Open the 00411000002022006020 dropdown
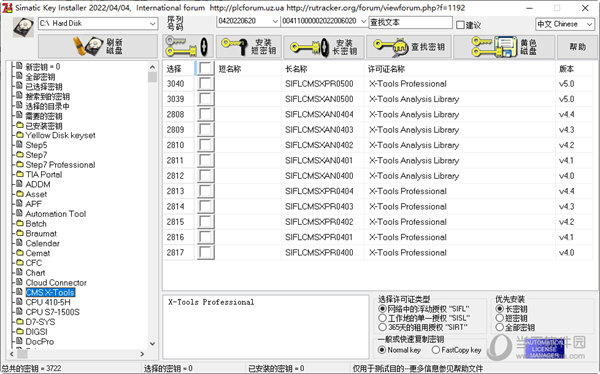 (363, 21)
